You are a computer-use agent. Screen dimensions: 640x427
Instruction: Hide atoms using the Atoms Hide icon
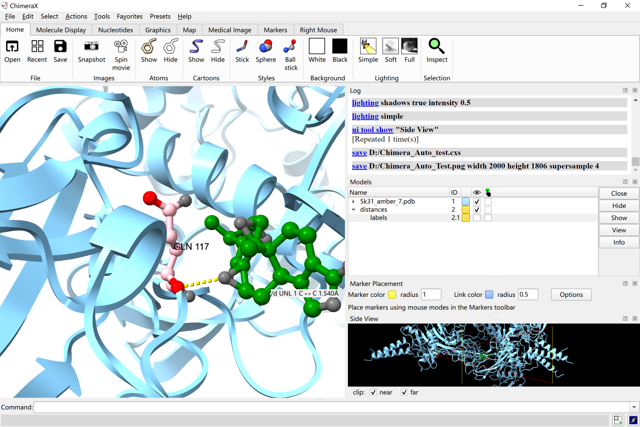[171, 51]
